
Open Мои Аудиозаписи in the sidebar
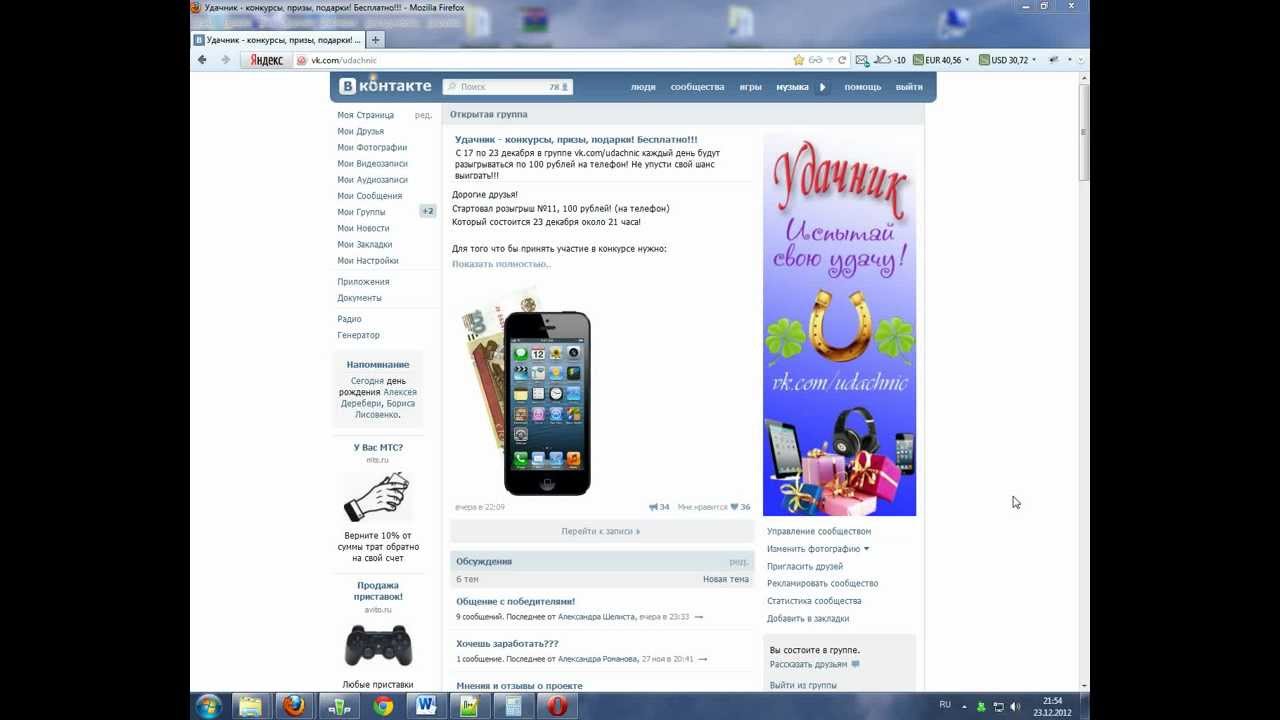[x=372, y=180]
